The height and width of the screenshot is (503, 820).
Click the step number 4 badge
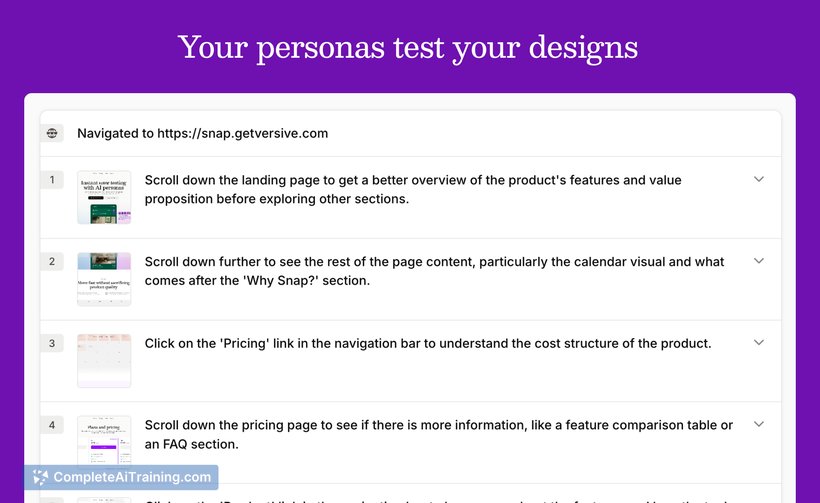[52, 425]
